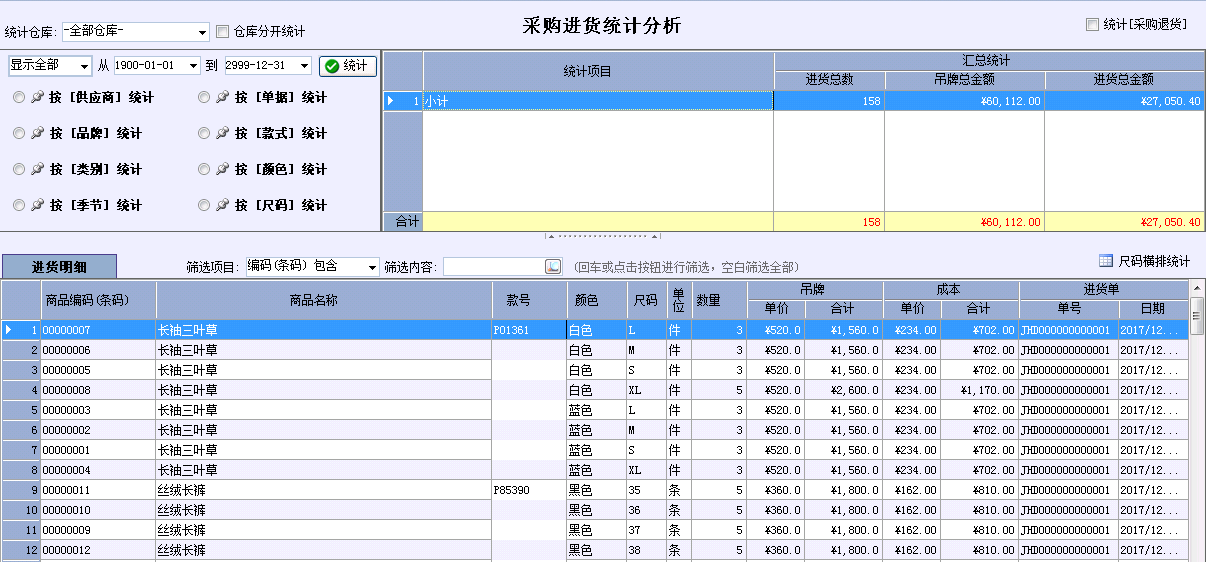
Task: Click barcode cell 00000007
Action: 98,330
